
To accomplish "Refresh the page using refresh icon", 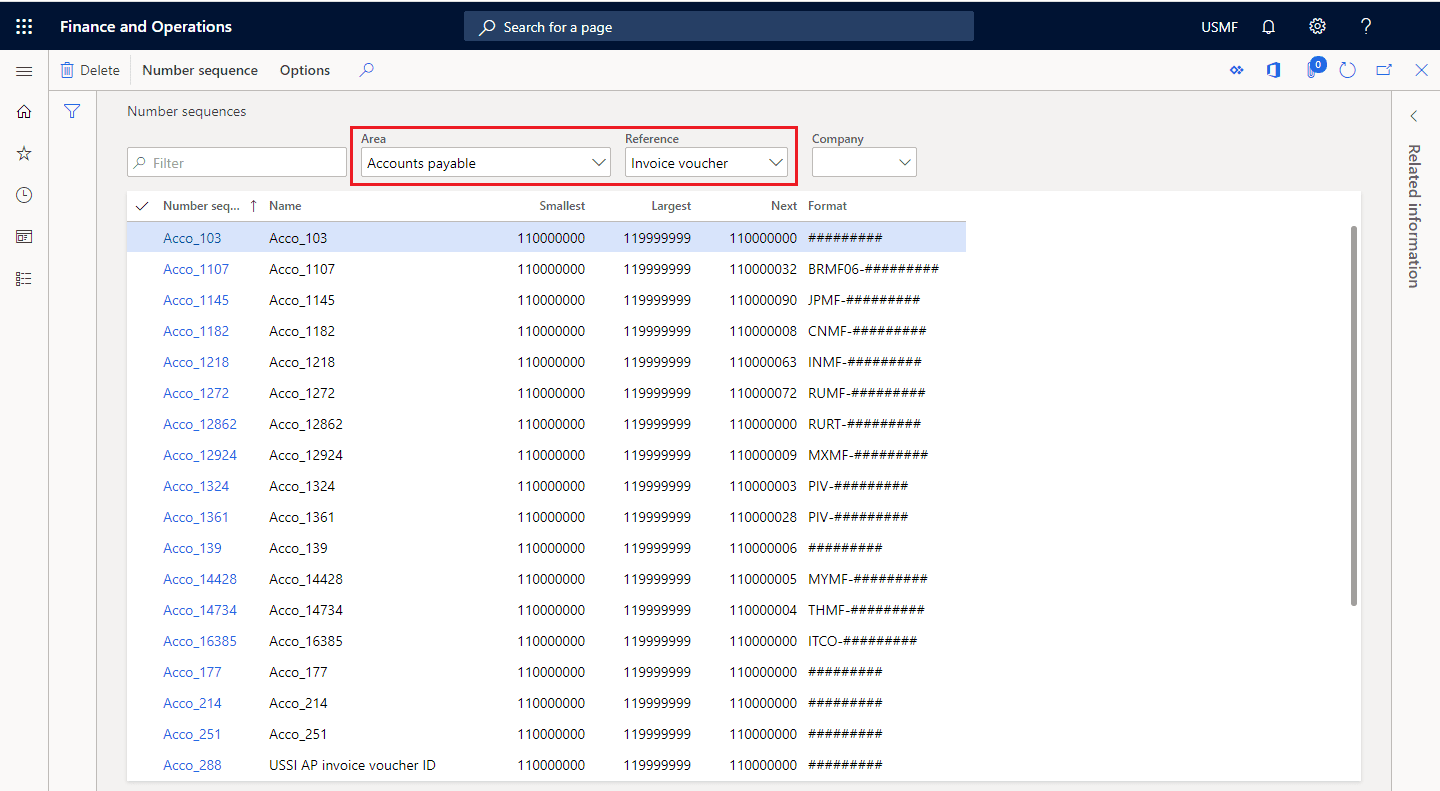I will 1347,70.
